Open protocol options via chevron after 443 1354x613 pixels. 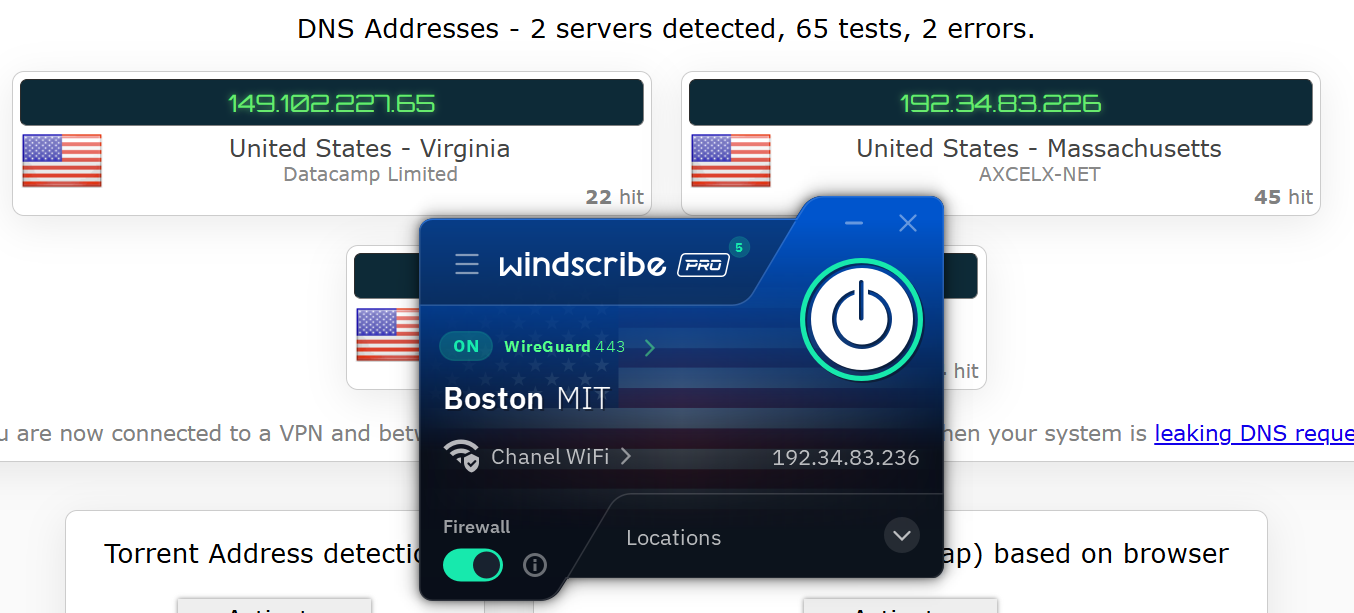point(650,347)
